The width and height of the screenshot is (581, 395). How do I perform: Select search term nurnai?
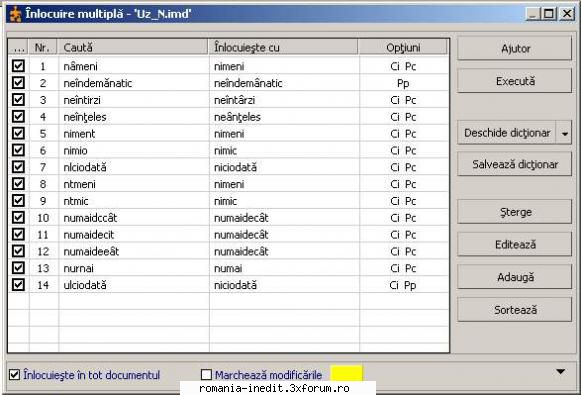tap(79, 268)
